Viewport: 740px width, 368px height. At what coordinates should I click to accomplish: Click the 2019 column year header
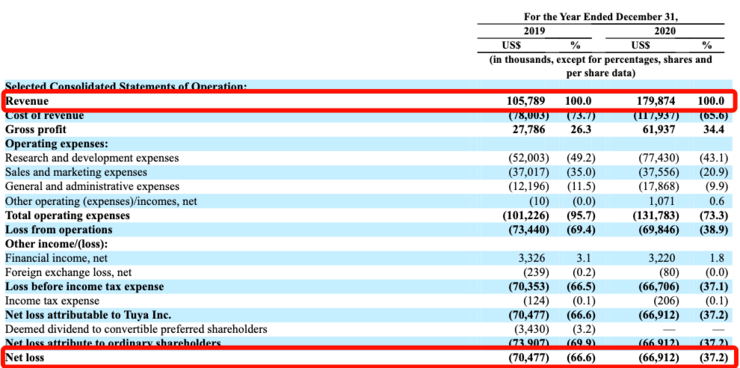pyautogui.click(x=534, y=31)
